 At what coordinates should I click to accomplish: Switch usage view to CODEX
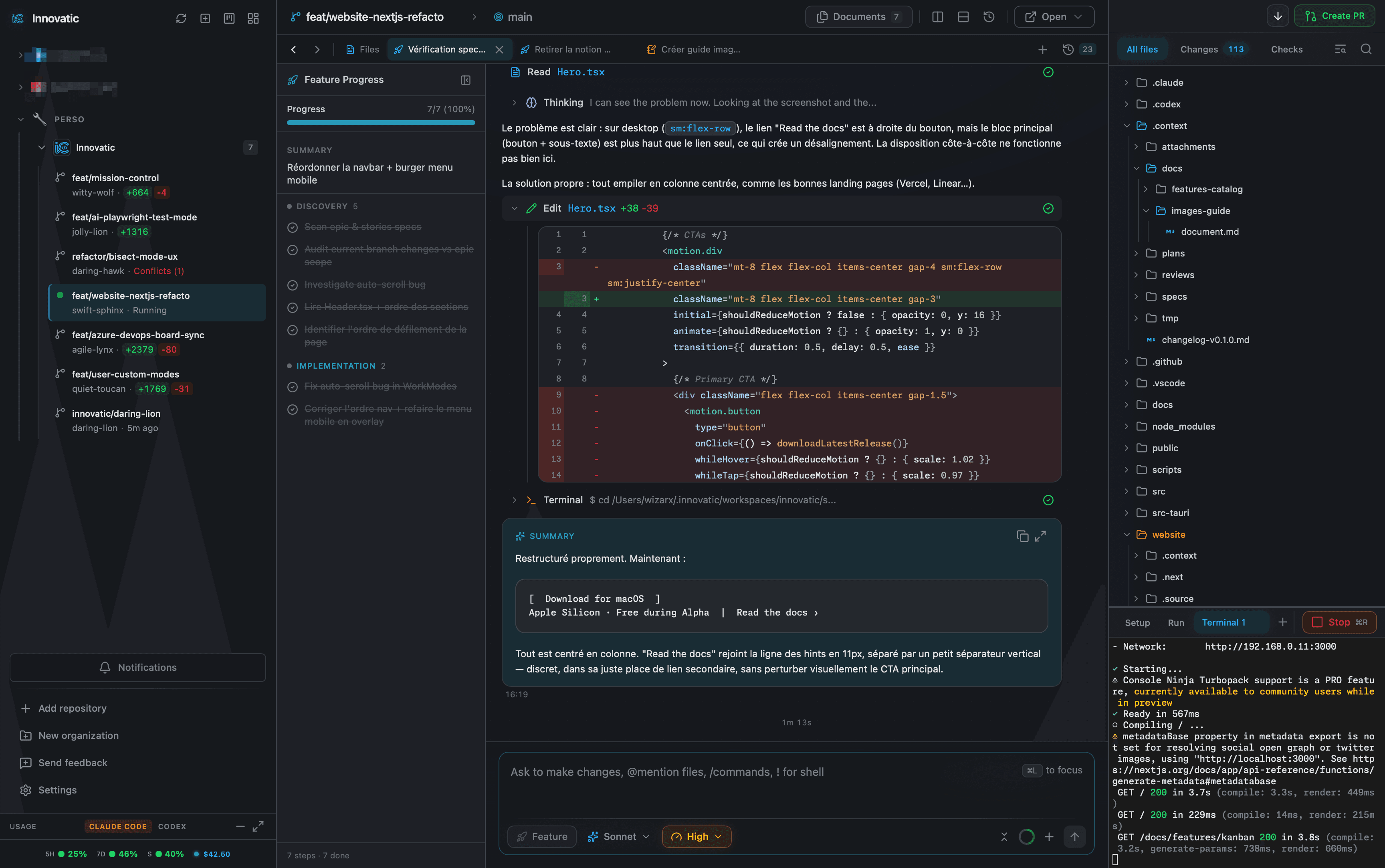[x=172, y=827]
